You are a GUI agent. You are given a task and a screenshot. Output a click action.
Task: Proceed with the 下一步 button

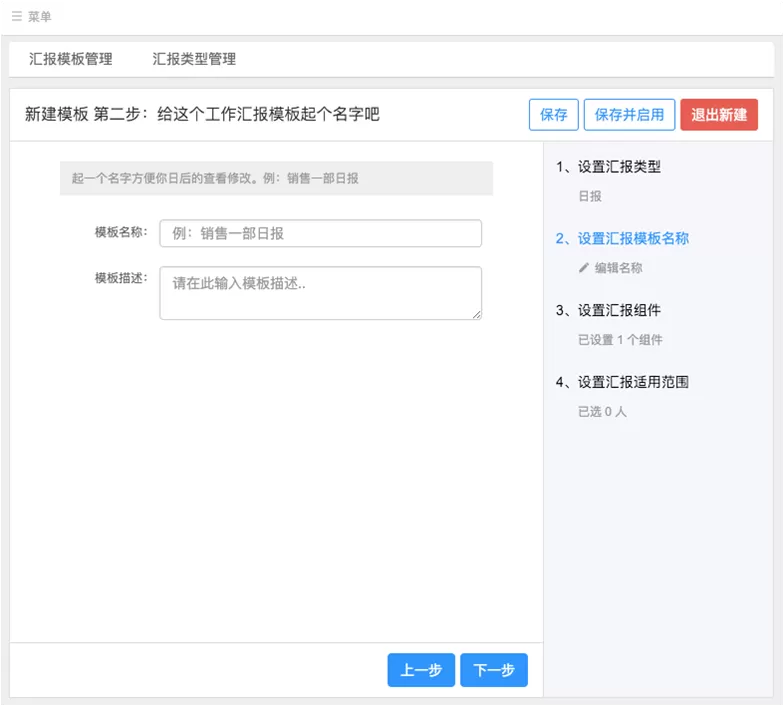(494, 670)
